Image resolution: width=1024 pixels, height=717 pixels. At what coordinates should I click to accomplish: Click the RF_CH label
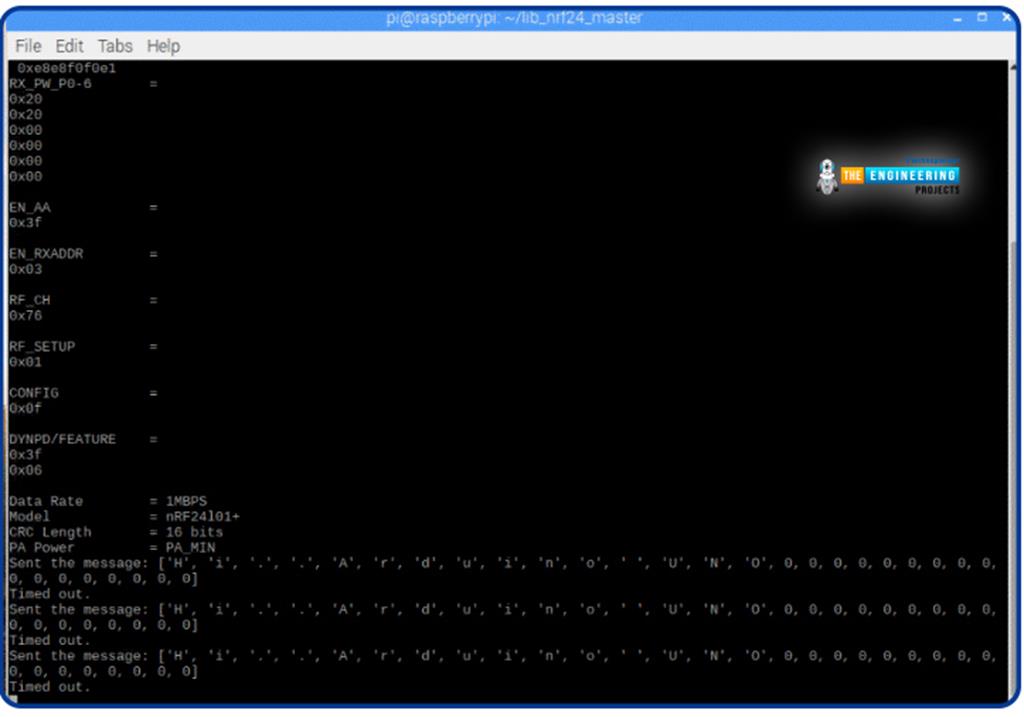[29, 300]
